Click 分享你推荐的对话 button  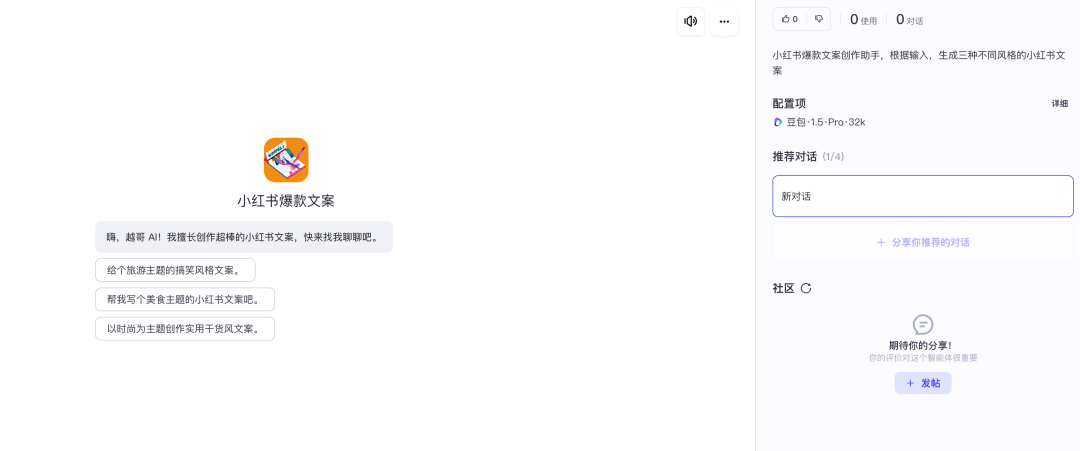[x=922, y=242]
